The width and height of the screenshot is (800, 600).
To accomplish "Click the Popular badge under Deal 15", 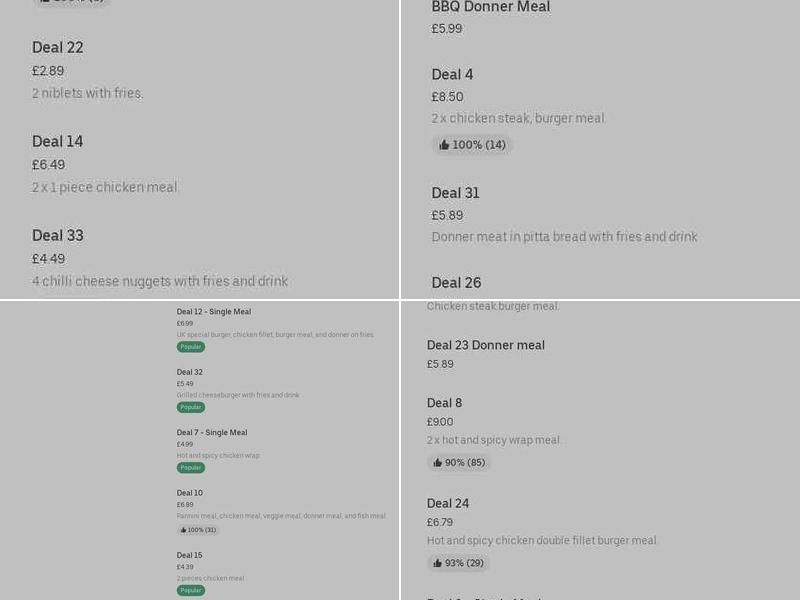I will (191, 590).
